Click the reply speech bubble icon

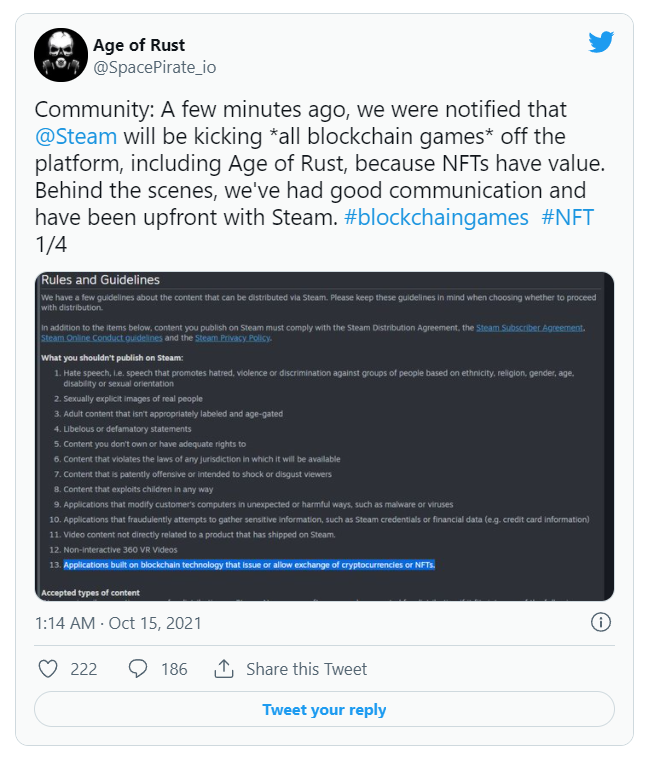coord(138,669)
